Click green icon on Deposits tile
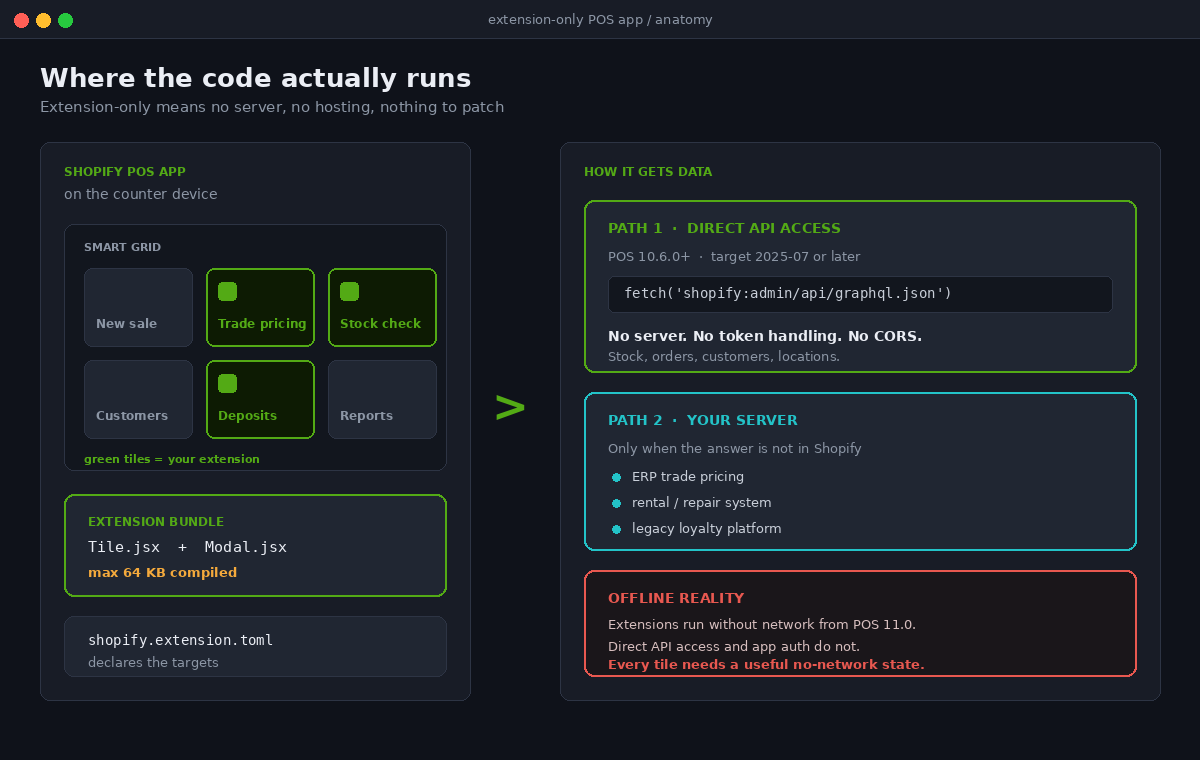1200x760 pixels. [x=227, y=383]
